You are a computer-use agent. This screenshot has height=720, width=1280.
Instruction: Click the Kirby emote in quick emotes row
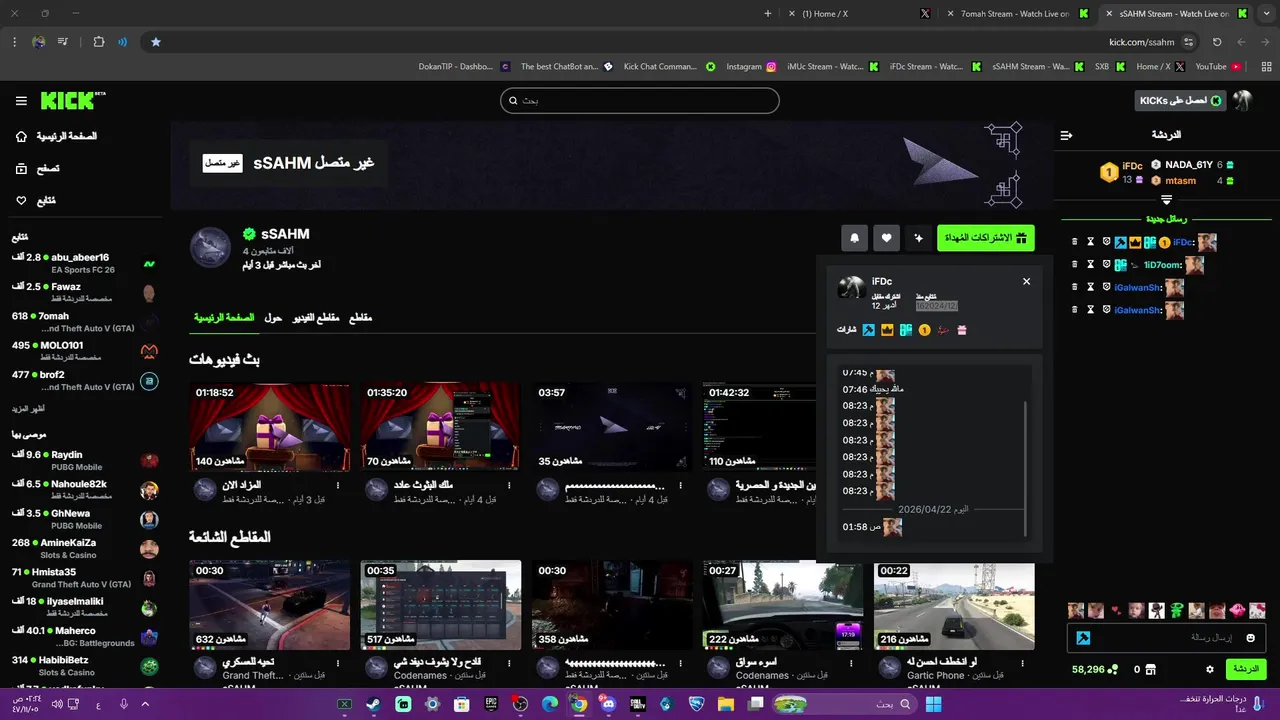click(1238, 610)
